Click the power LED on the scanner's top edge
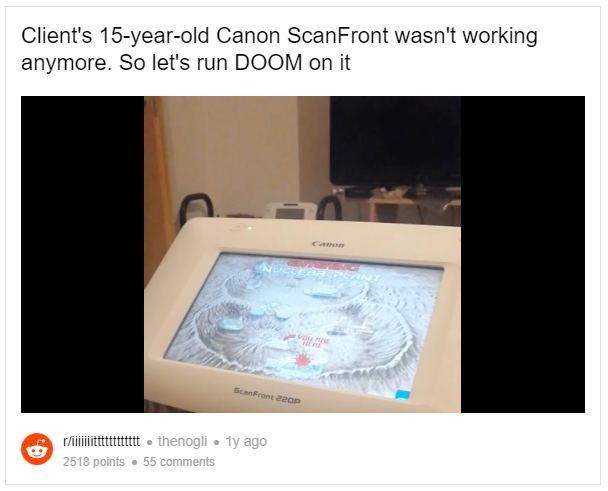 249,228
